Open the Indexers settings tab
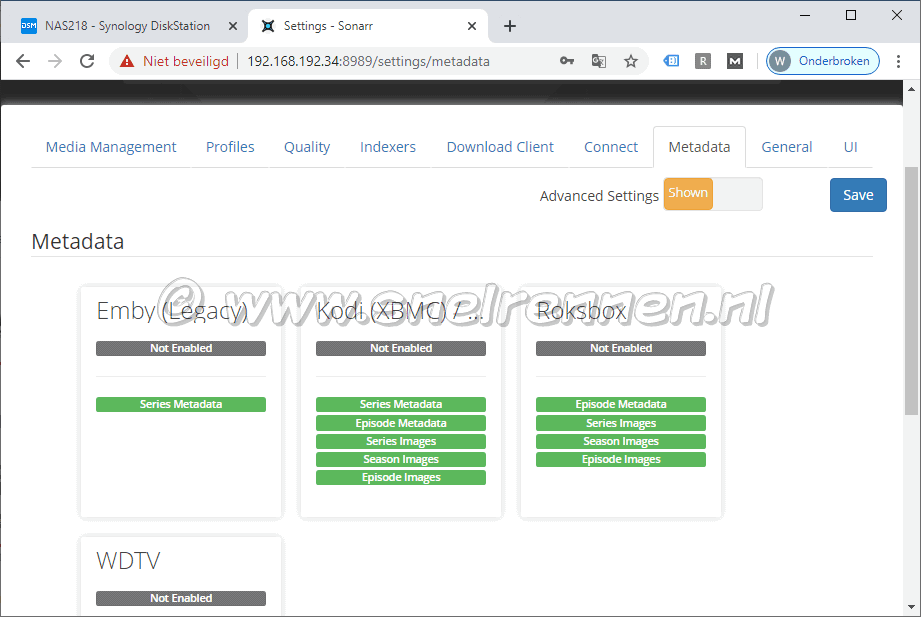 click(x=388, y=147)
